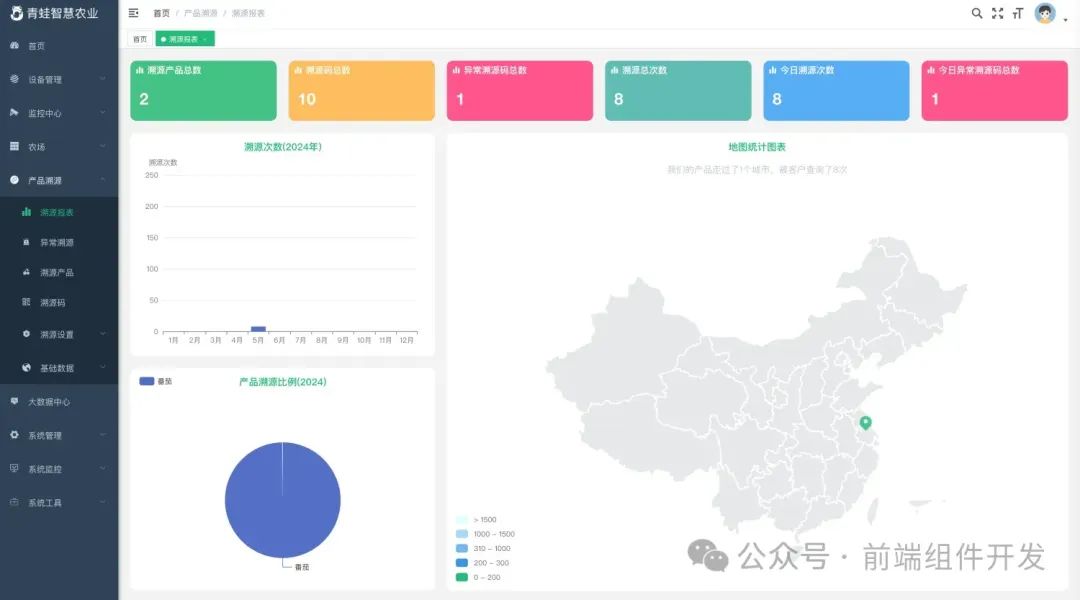Click the > 1500 legend color swatch on map
Screen dimensions: 1080x600
point(459,519)
